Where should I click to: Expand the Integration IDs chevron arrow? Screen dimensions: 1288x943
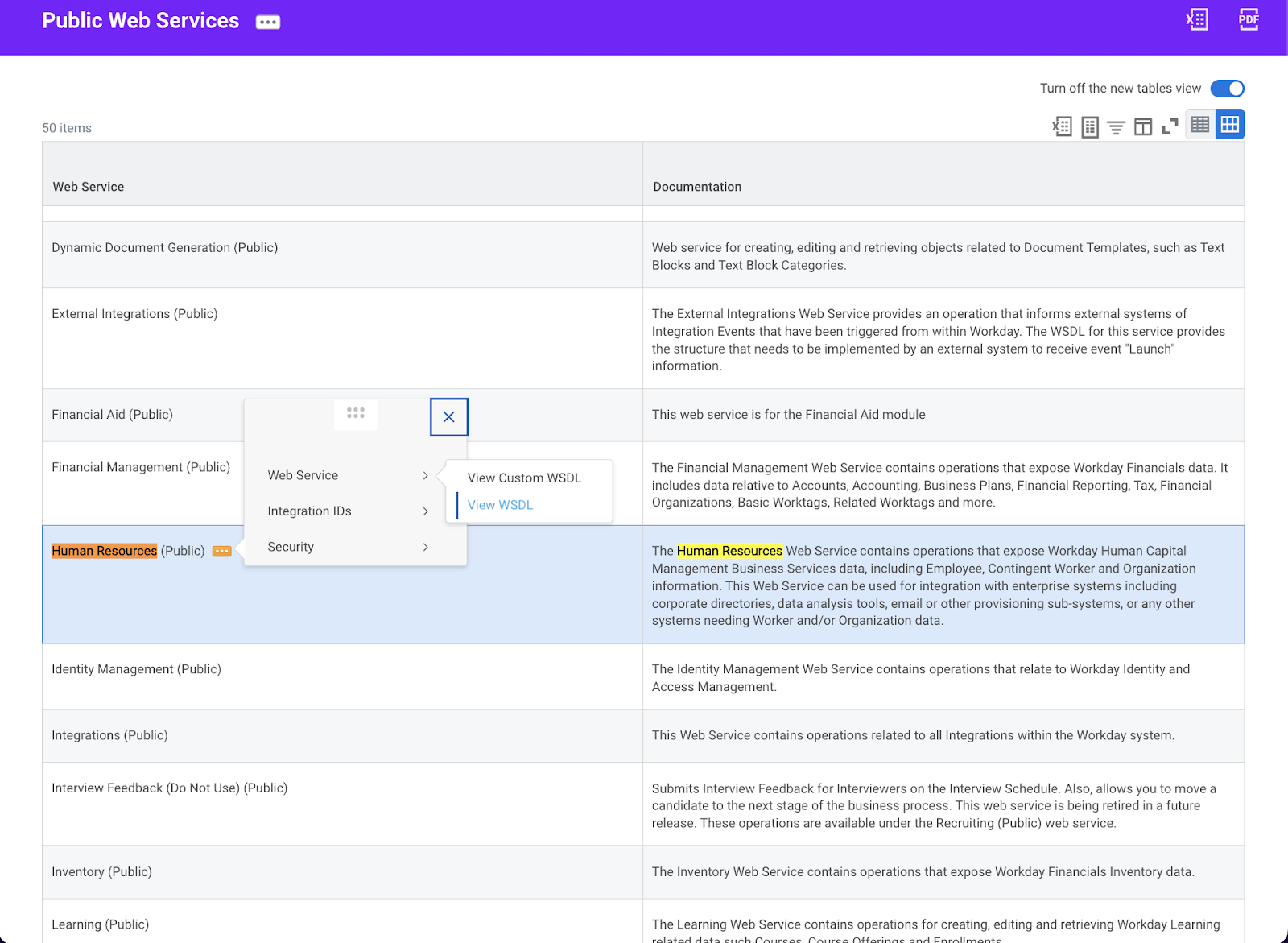[426, 511]
